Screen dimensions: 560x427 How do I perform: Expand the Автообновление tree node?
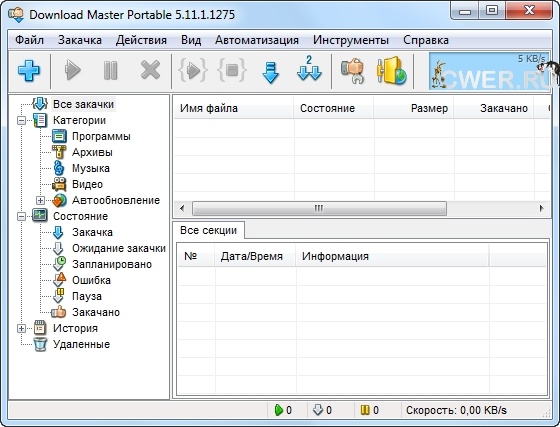(40, 201)
